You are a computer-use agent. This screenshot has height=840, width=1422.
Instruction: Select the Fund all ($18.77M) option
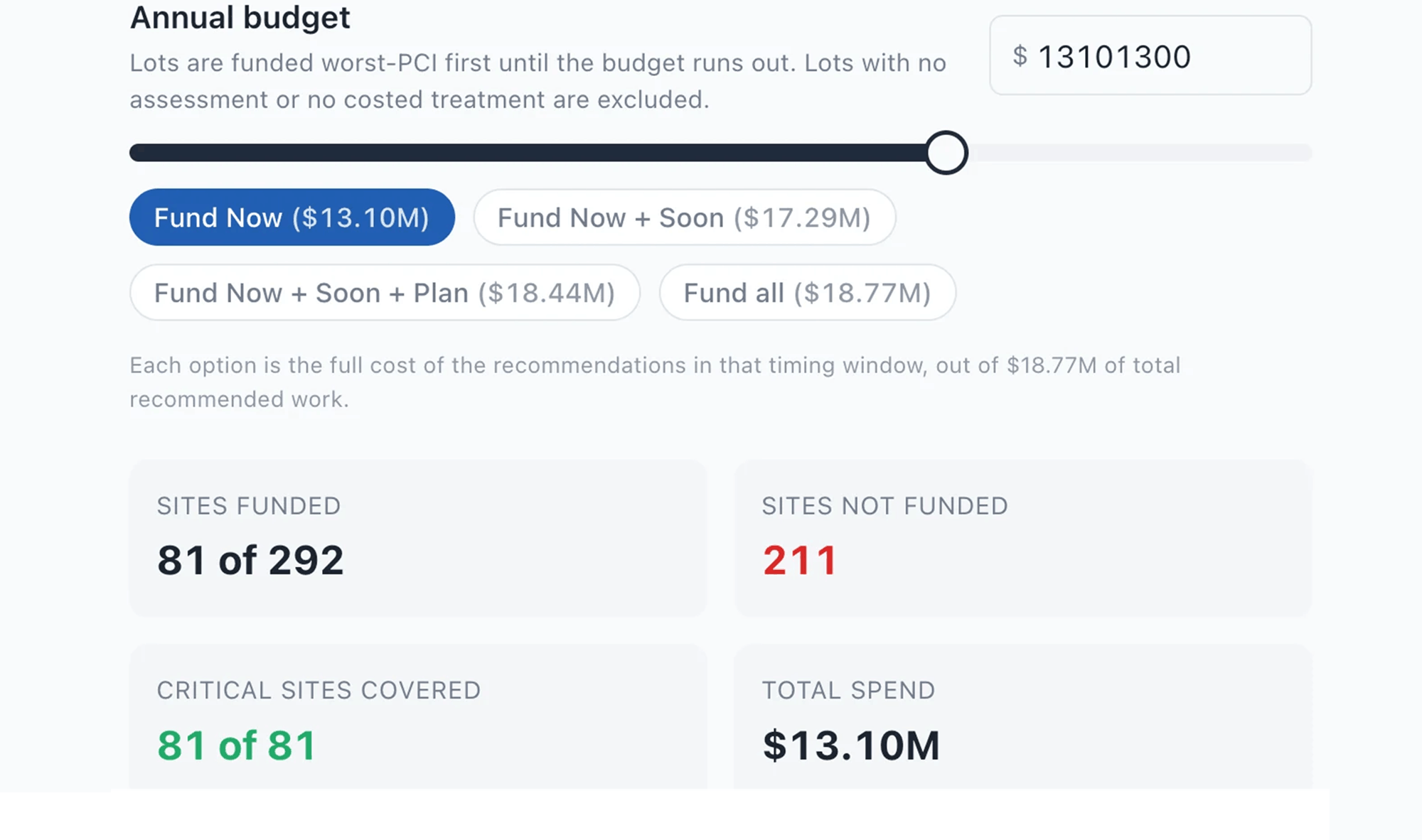[807, 293]
